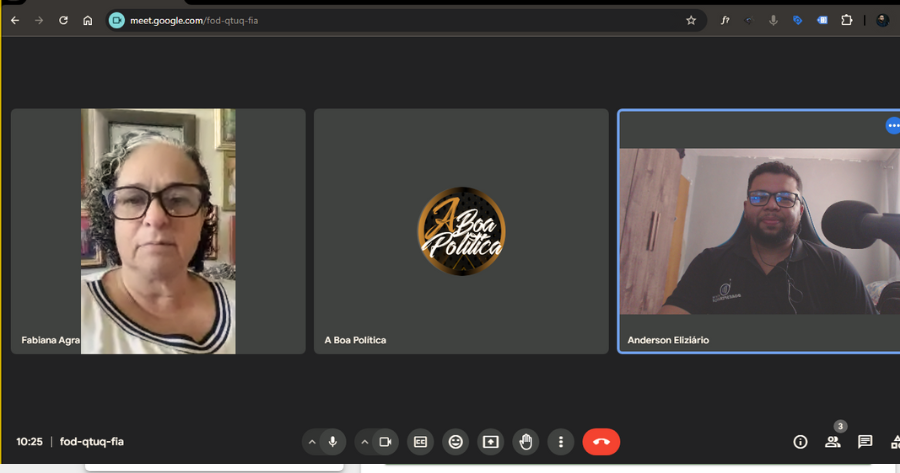Screen dimensions: 900x473
Task: Raise your hand in the meeting
Action: (526, 442)
